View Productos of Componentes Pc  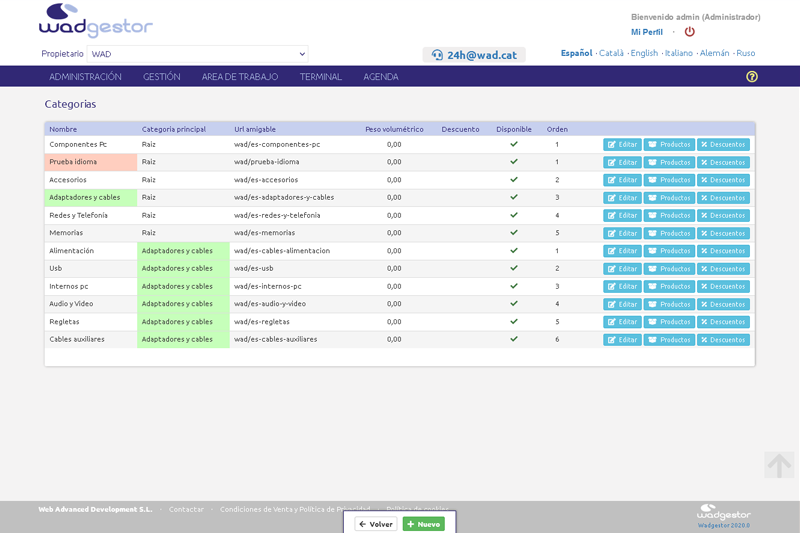(x=669, y=145)
